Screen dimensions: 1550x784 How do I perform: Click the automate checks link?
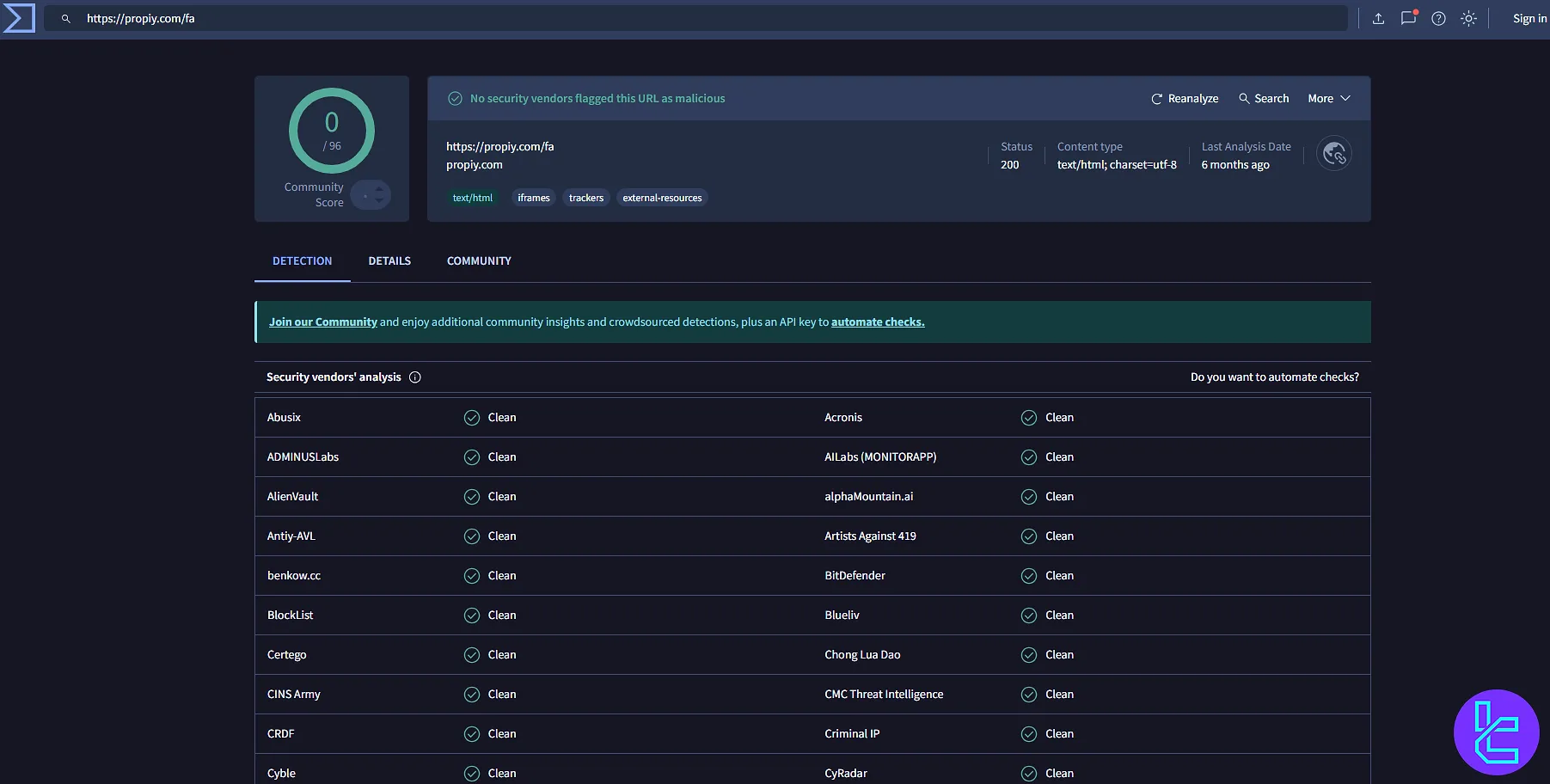(x=878, y=322)
